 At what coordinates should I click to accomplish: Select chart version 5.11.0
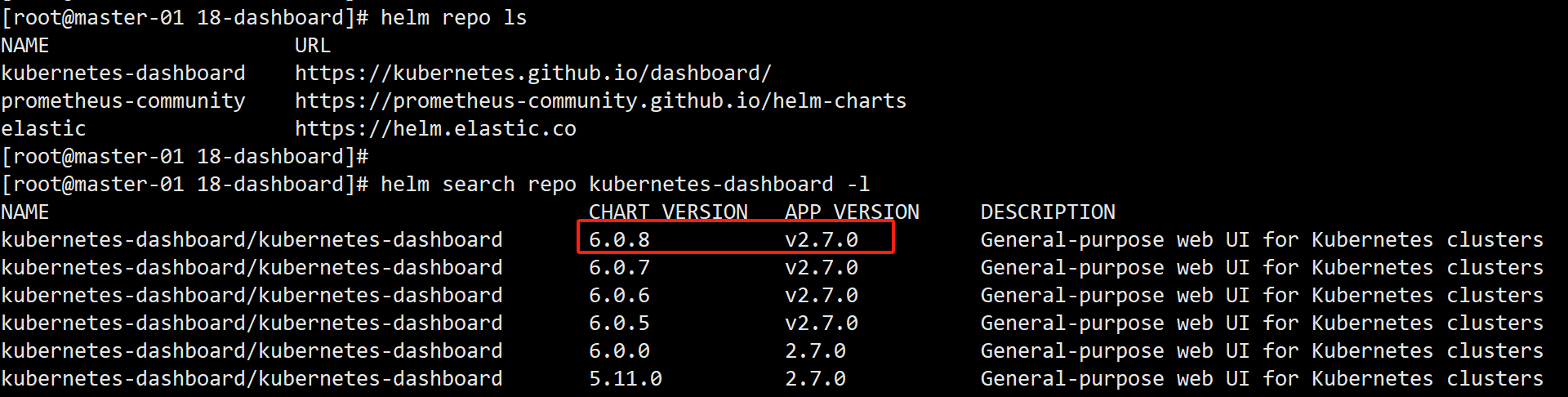click(625, 379)
